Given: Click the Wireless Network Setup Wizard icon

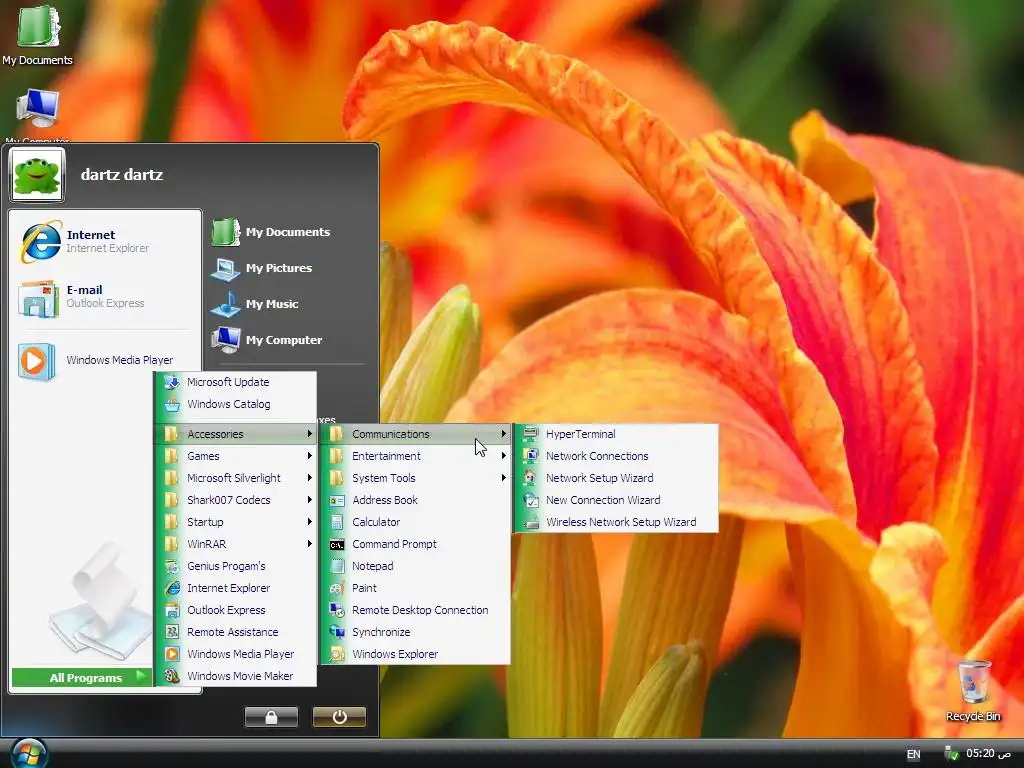Looking at the screenshot, I should 532,522.
